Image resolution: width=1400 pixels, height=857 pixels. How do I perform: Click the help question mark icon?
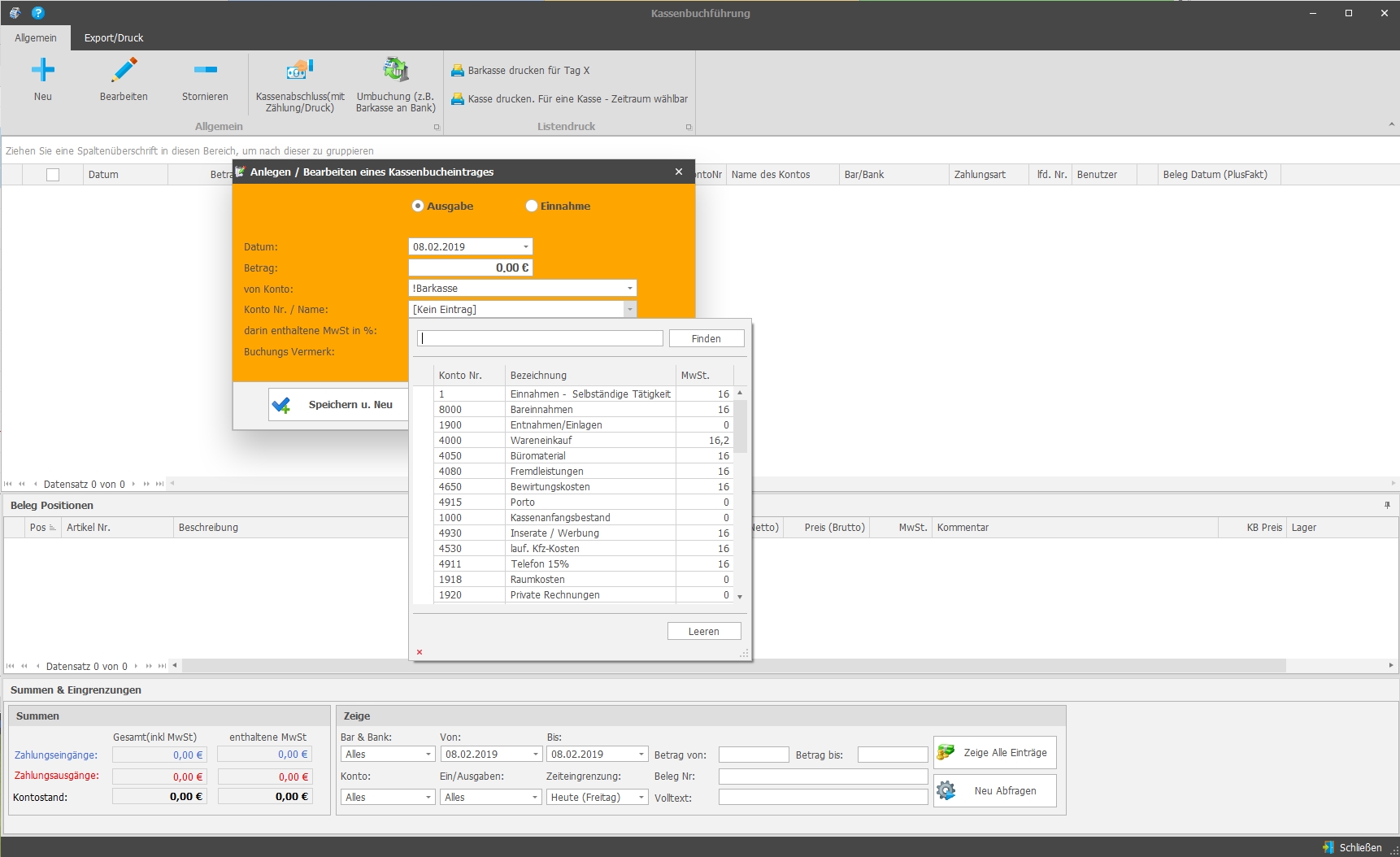tap(37, 13)
